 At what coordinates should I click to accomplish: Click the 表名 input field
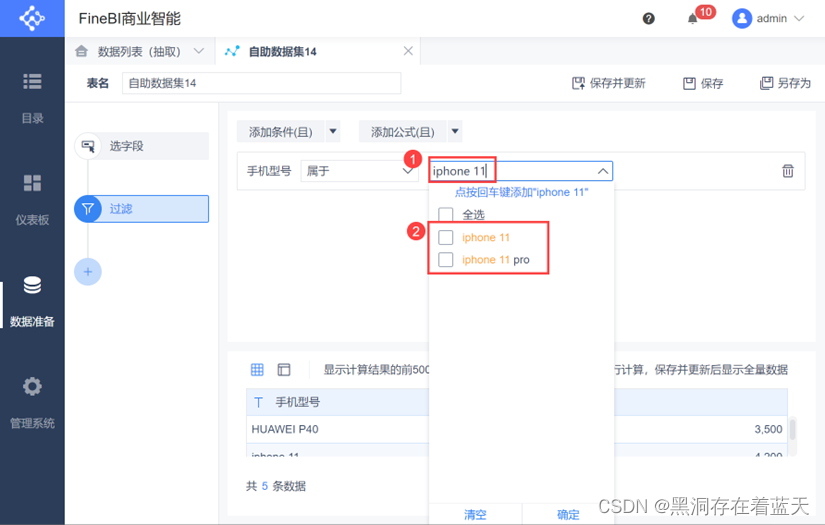click(x=261, y=83)
